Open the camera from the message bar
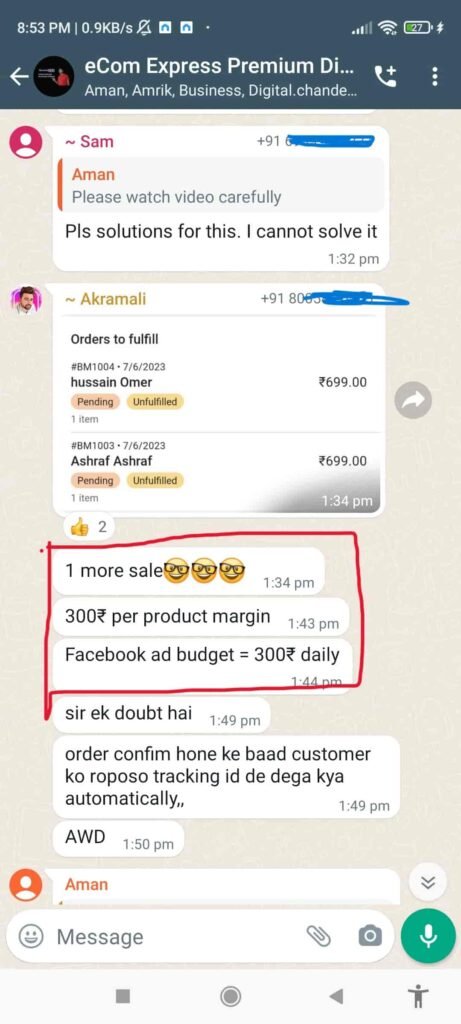Viewport: 461px width, 1024px height. [370, 936]
